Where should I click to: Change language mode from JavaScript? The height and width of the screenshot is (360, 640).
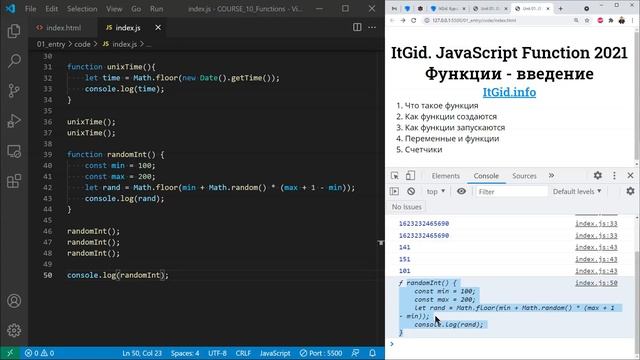tap(275, 353)
